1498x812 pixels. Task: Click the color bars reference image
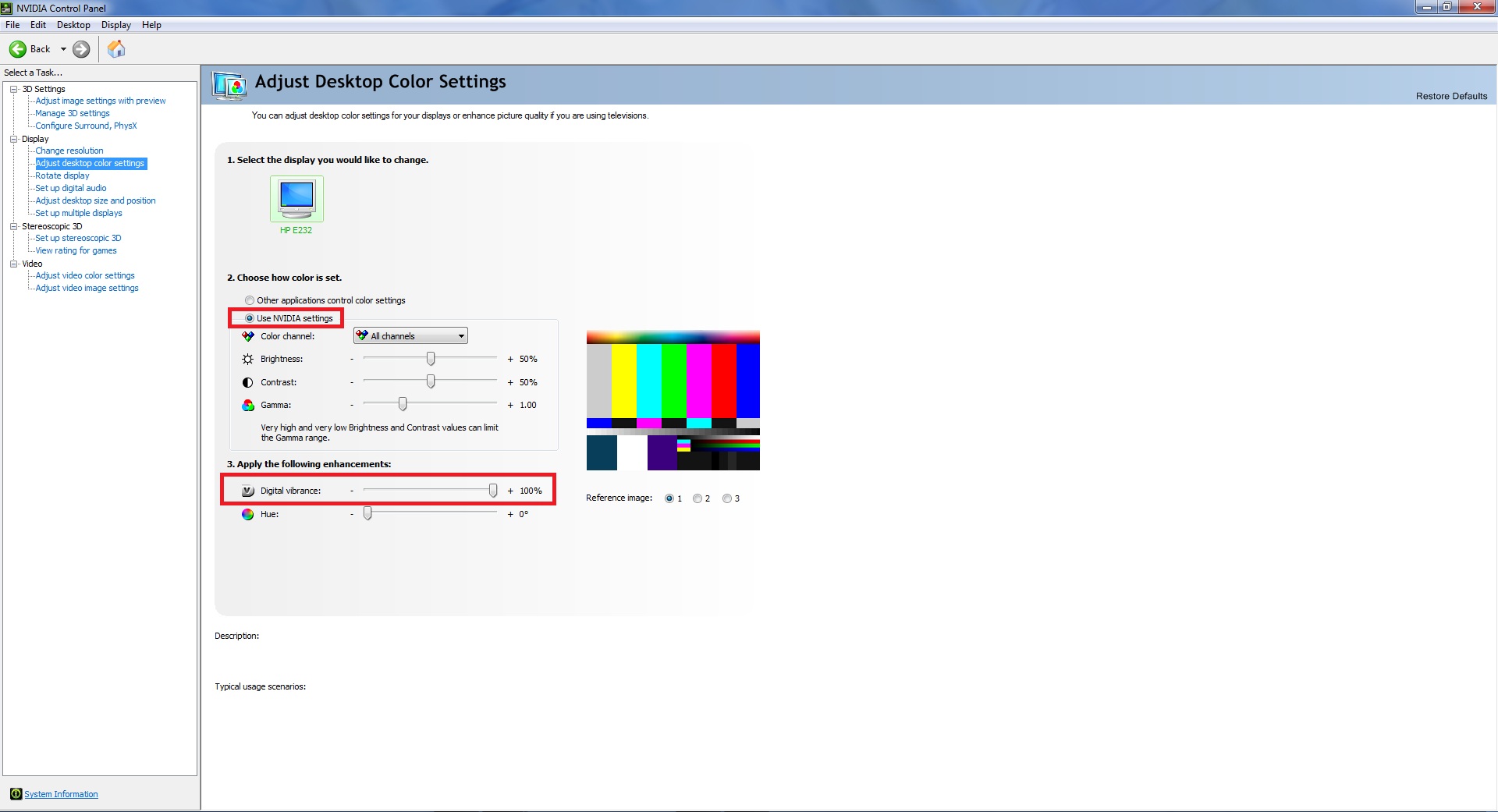click(673, 400)
